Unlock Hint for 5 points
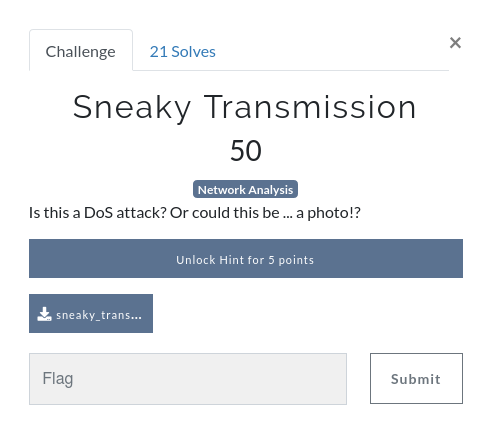494x448 pixels. (x=246, y=258)
